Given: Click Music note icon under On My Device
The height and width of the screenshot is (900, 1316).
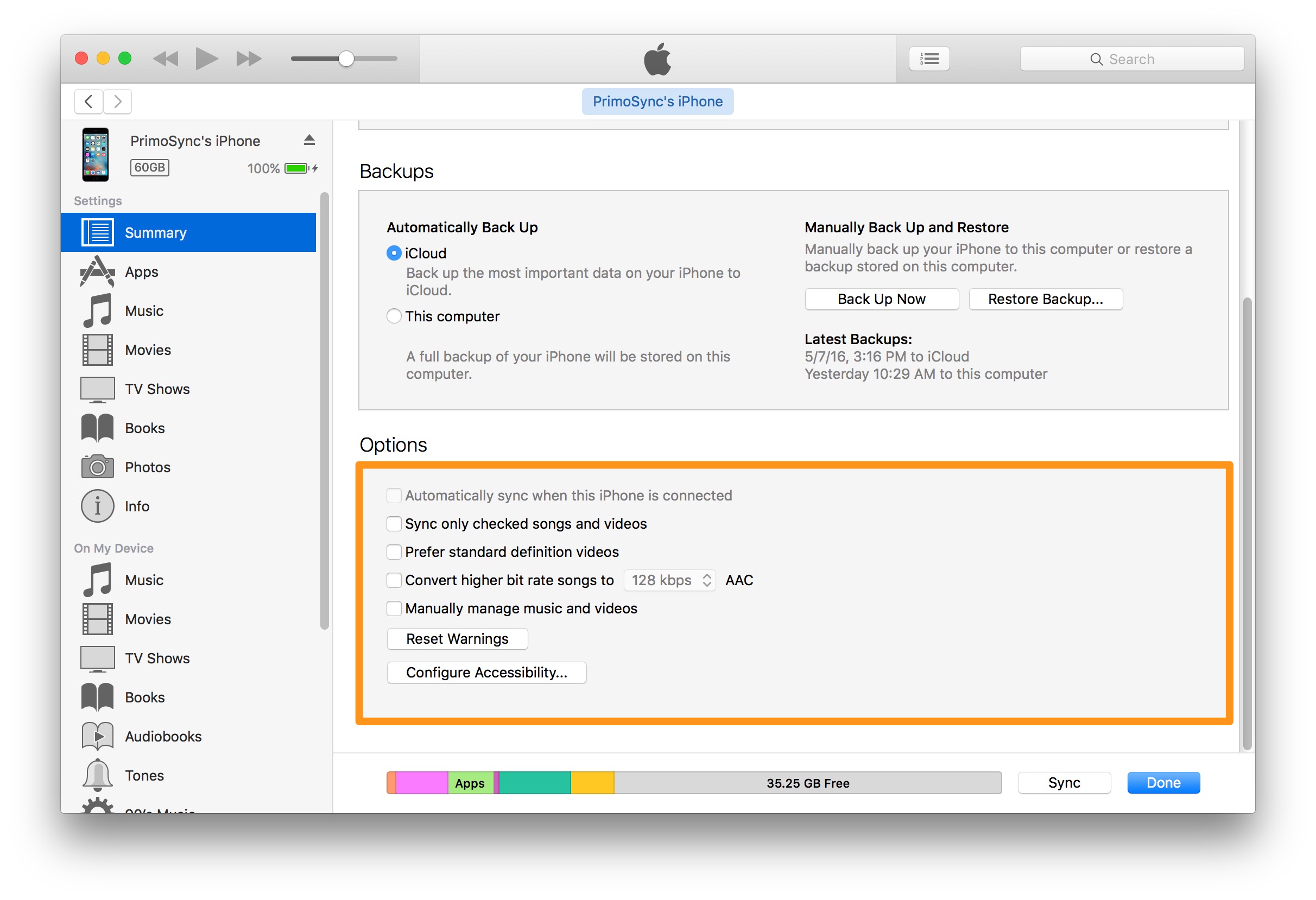Looking at the screenshot, I should click(x=97, y=580).
